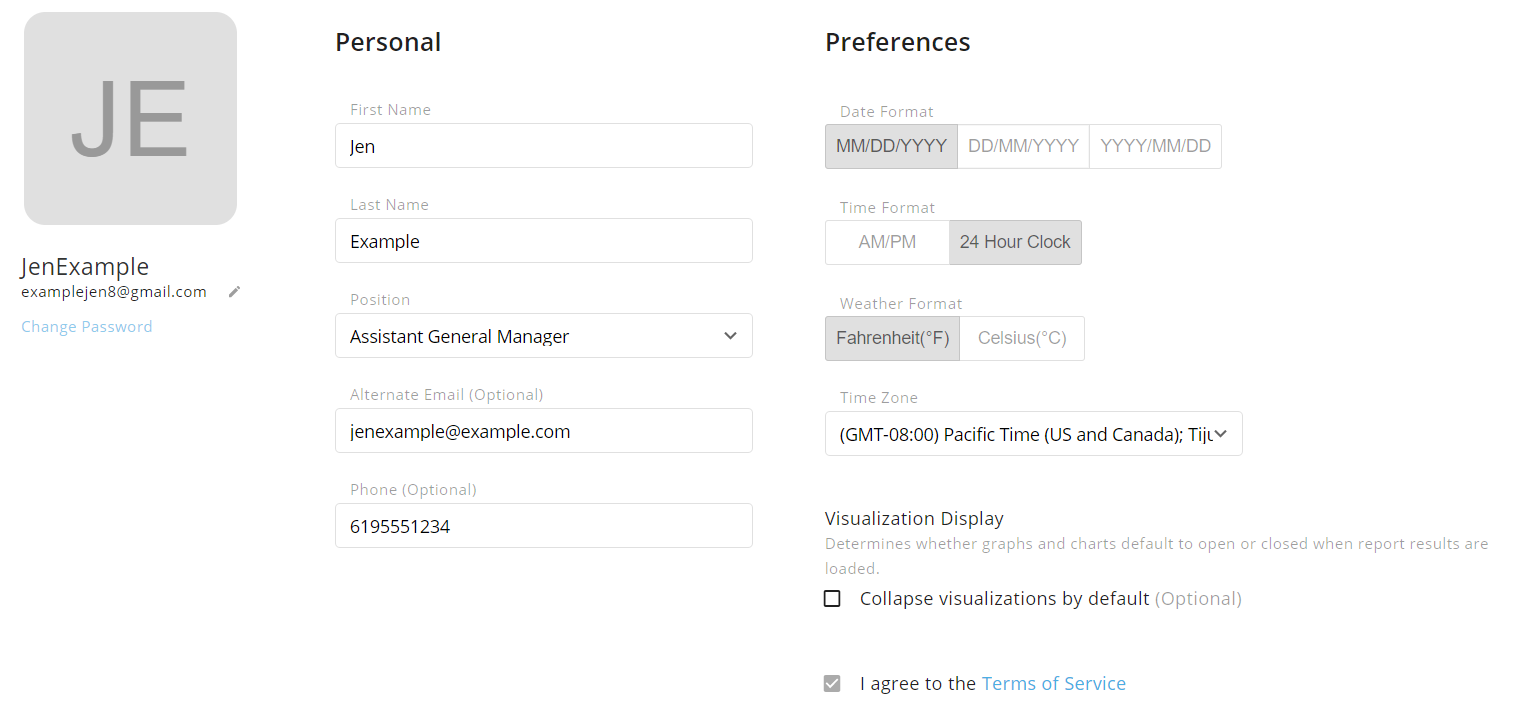Select DD/MM/YYYY date format
1514x712 pixels.
coord(1023,146)
